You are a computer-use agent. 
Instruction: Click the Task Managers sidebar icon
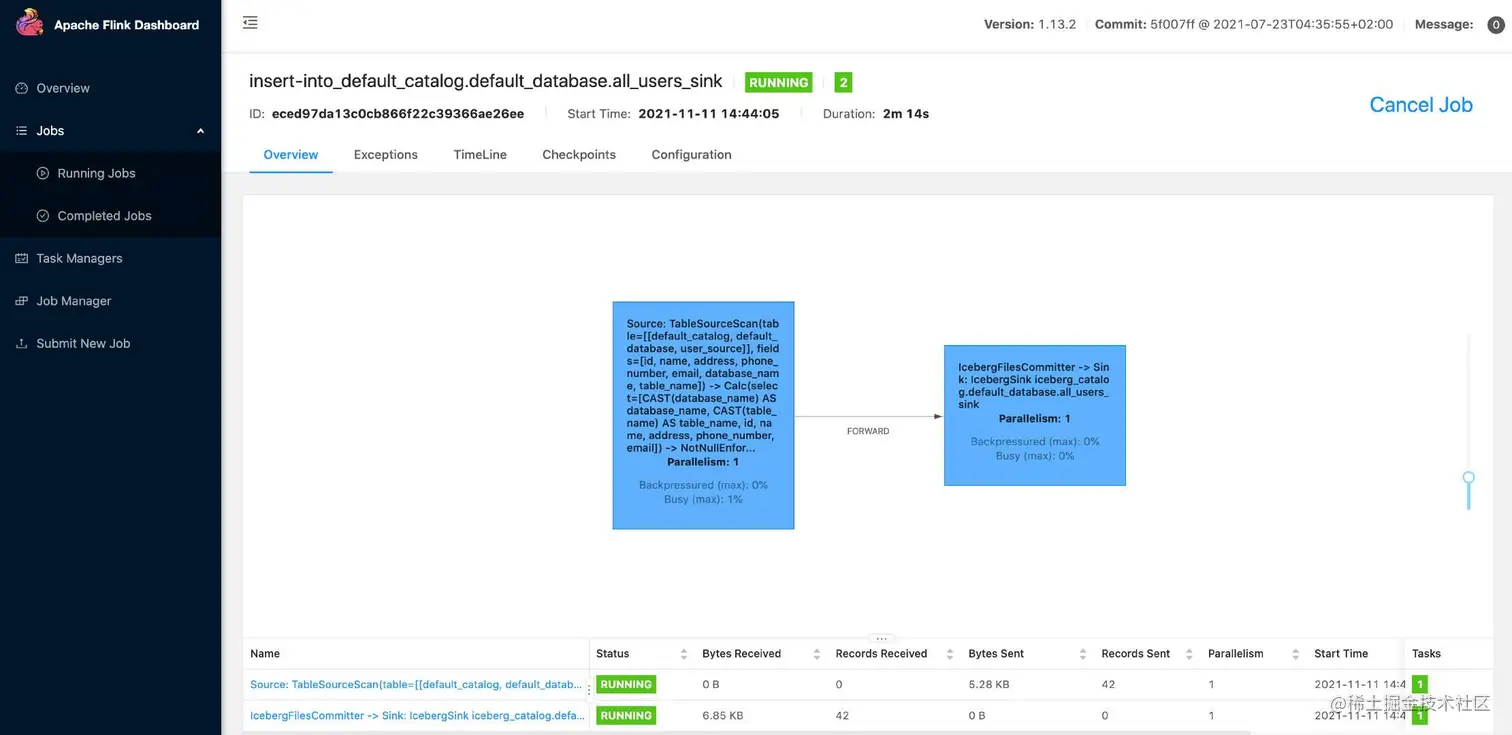click(21, 258)
